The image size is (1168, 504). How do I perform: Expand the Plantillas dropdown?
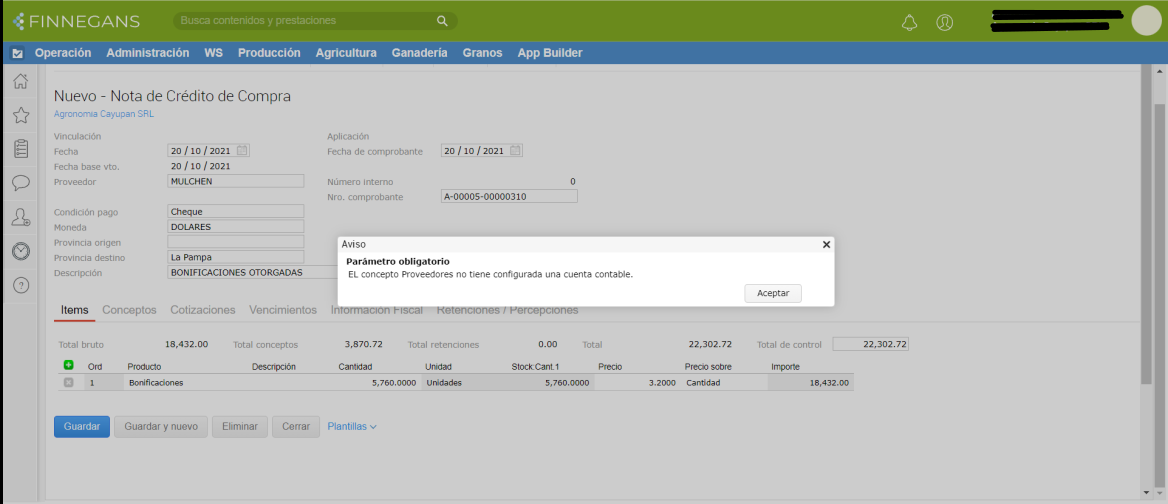pos(351,427)
